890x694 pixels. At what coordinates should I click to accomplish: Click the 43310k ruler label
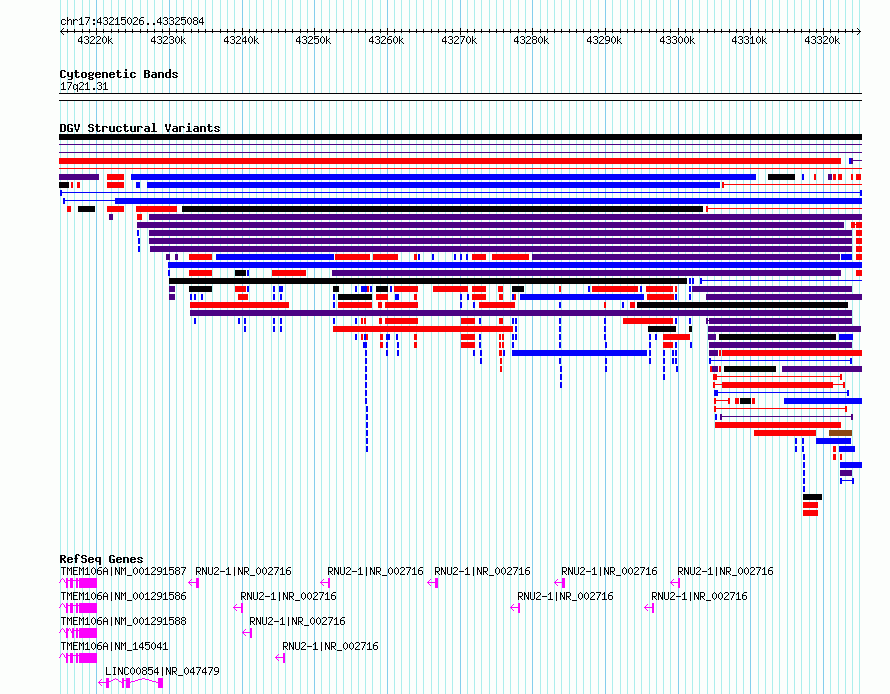pos(749,40)
